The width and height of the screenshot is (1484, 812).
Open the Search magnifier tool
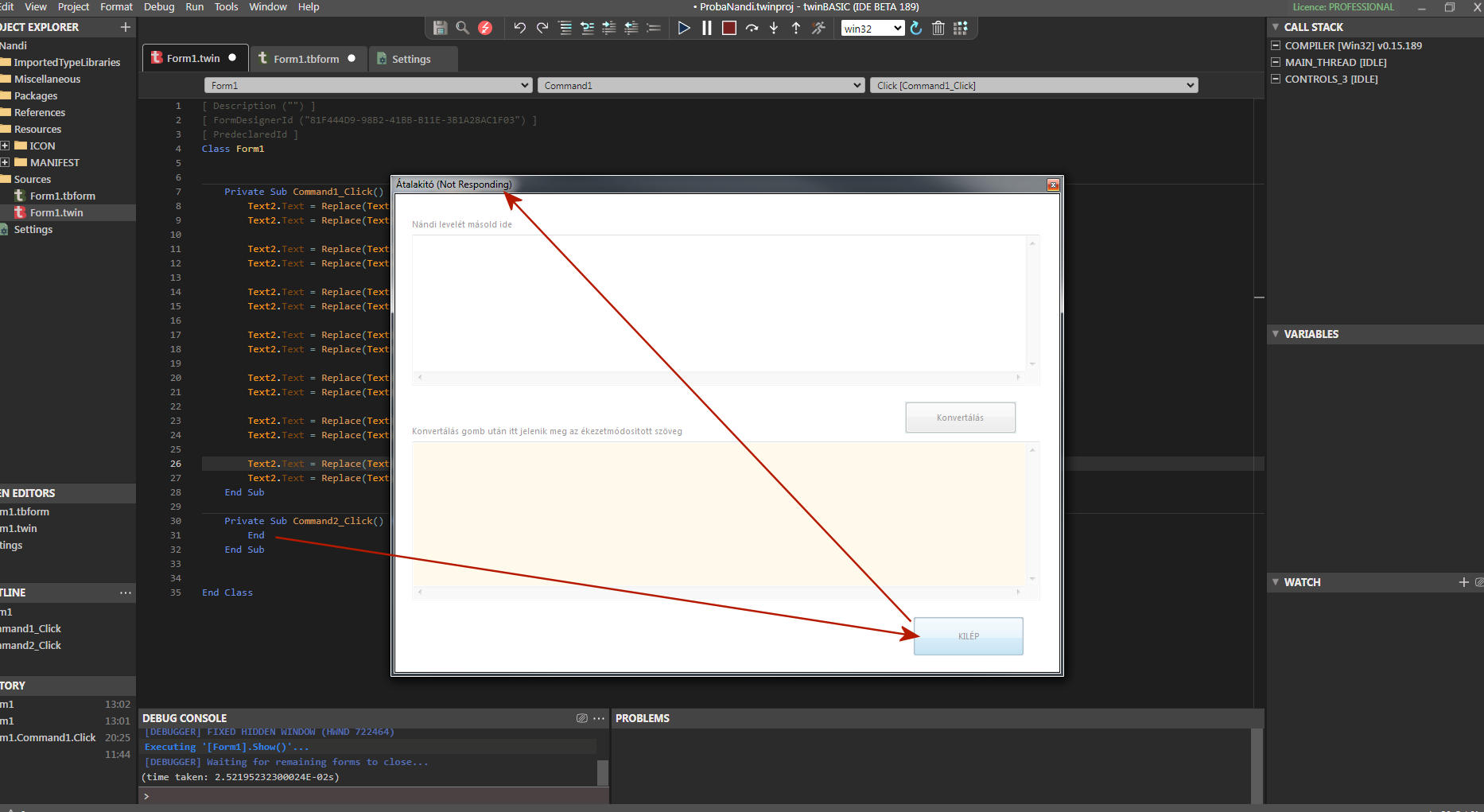pos(462,28)
